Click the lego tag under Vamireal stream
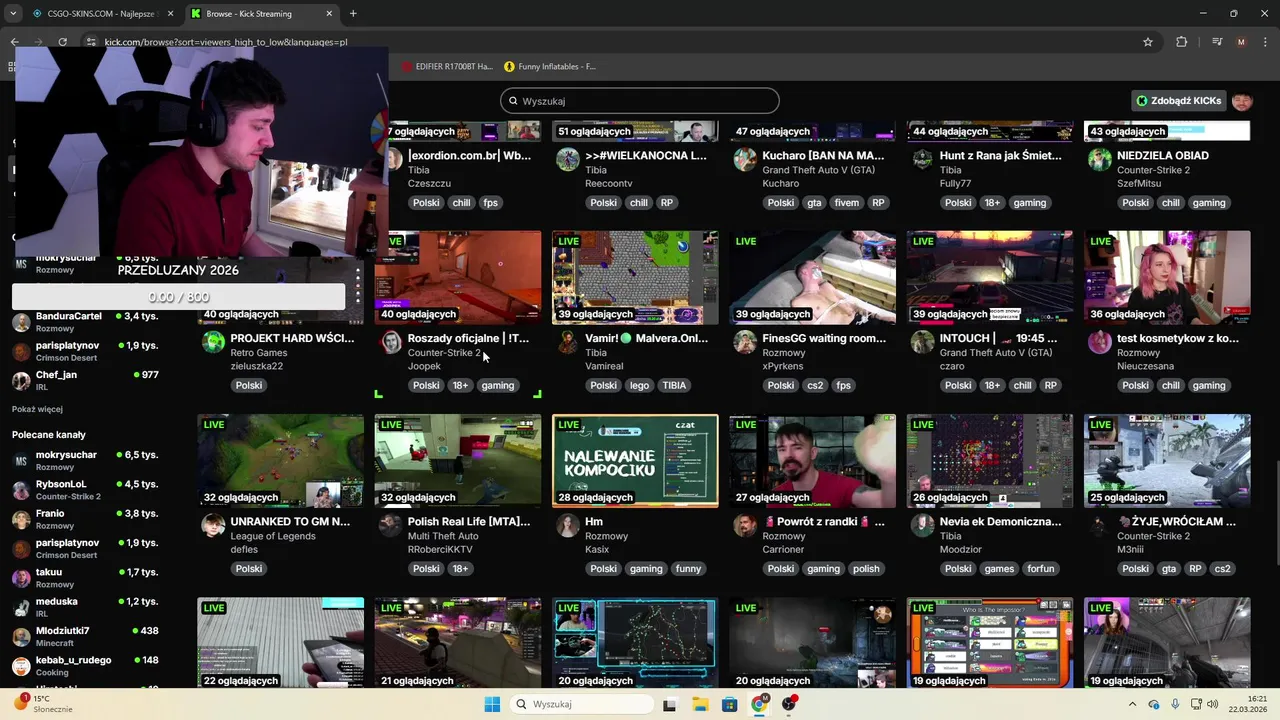The height and width of the screenshot is (720, 1280). (637, 385)
